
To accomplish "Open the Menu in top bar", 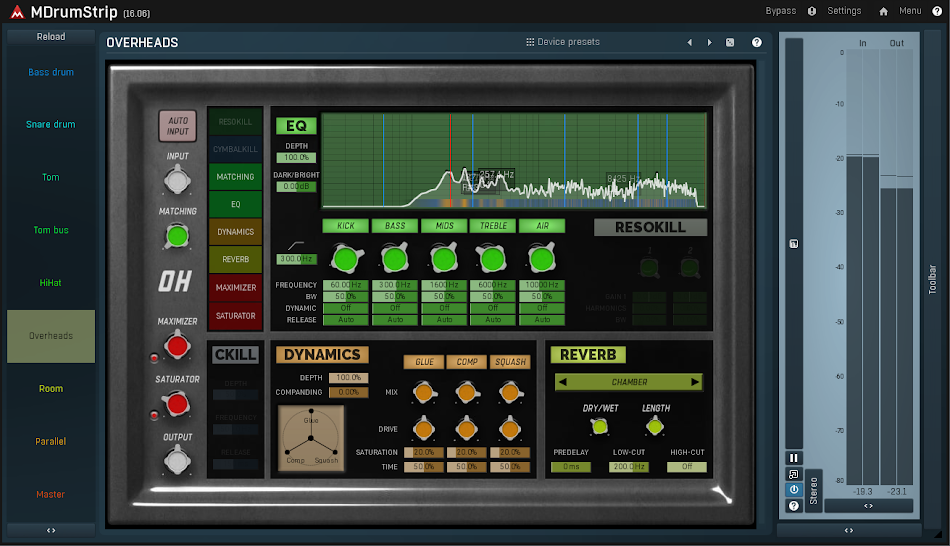I will click(910, 11).
